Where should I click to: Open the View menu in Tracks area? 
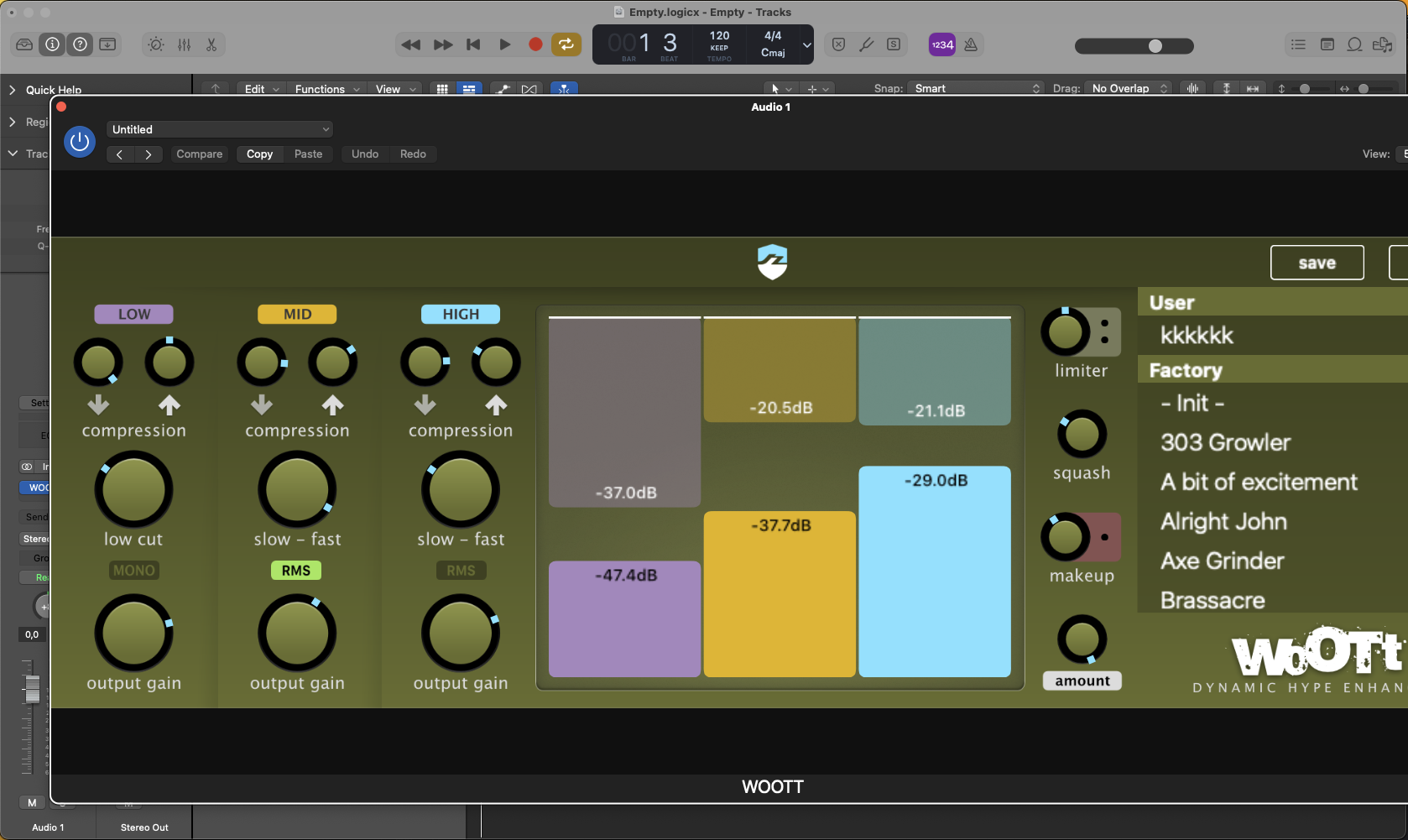coord(395,89)
